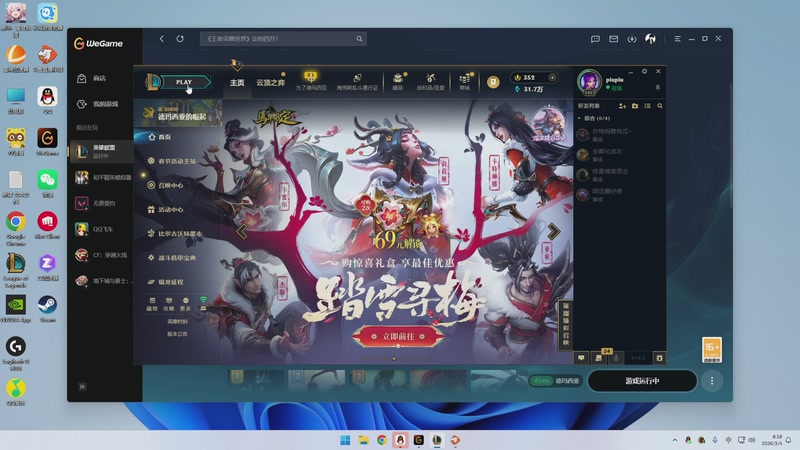The width and height of the screenshot is (800, 450).
Task: Click the 攻略 small icon under side menu
Action: [x=169, y=304]
